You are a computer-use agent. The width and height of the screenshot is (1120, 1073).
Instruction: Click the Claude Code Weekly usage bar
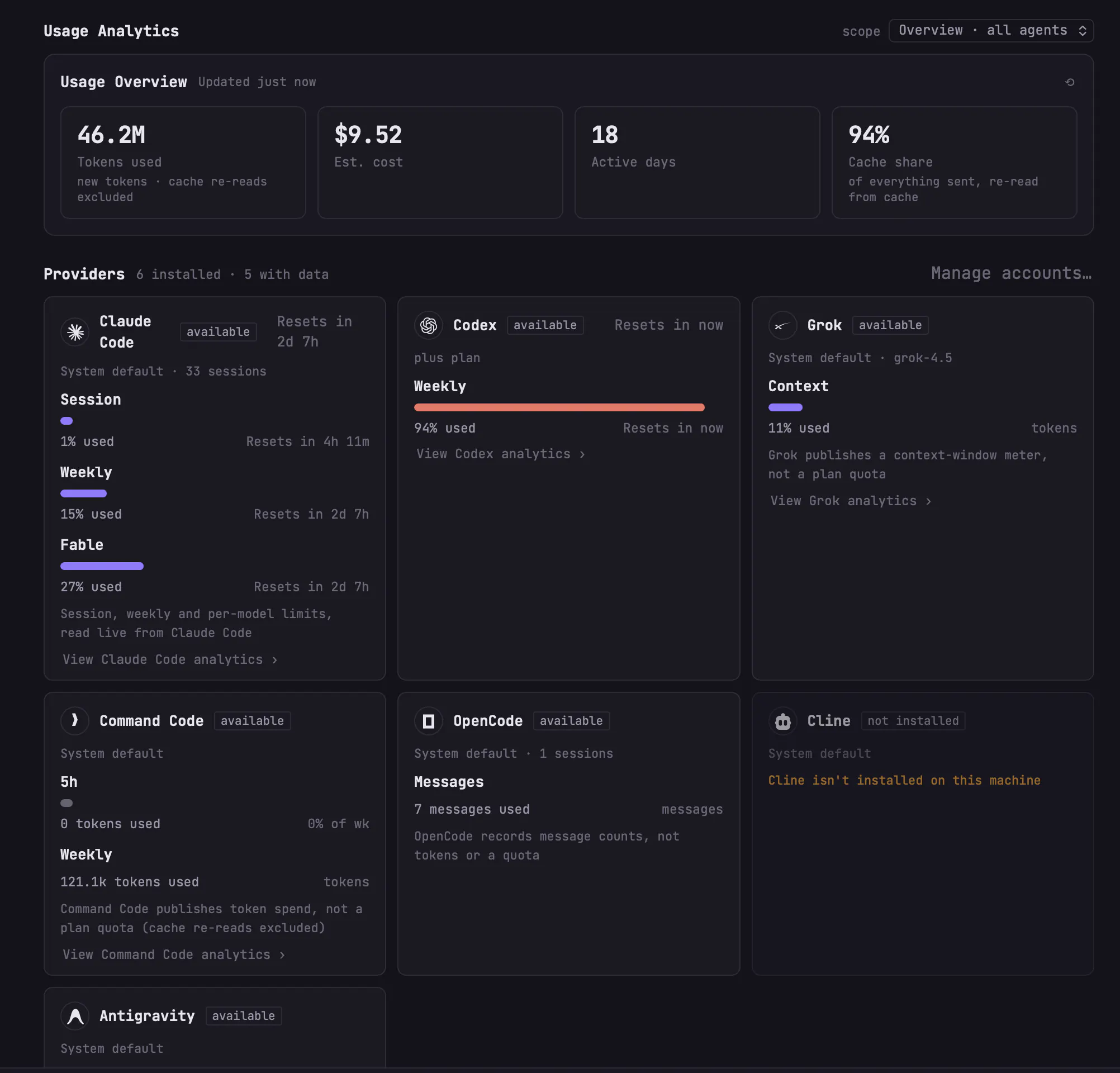pos(83,493)
